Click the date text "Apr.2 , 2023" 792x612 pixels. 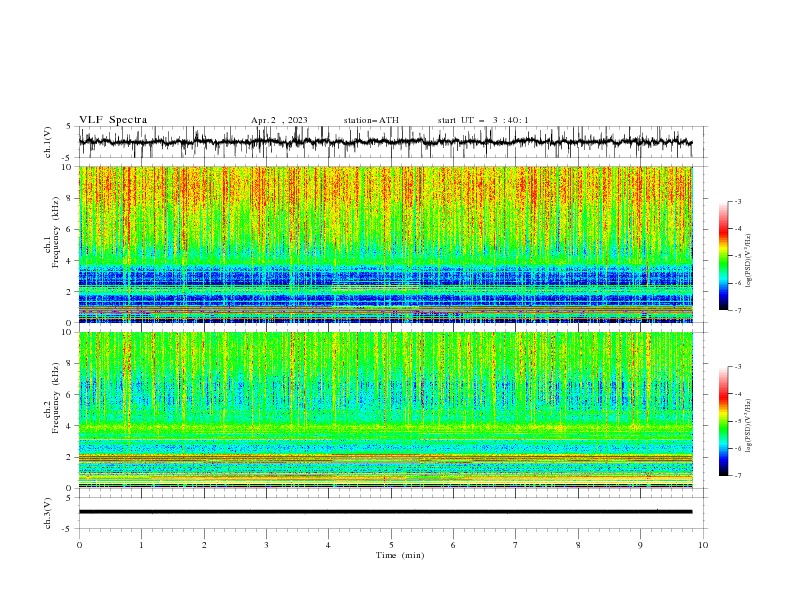279,120
